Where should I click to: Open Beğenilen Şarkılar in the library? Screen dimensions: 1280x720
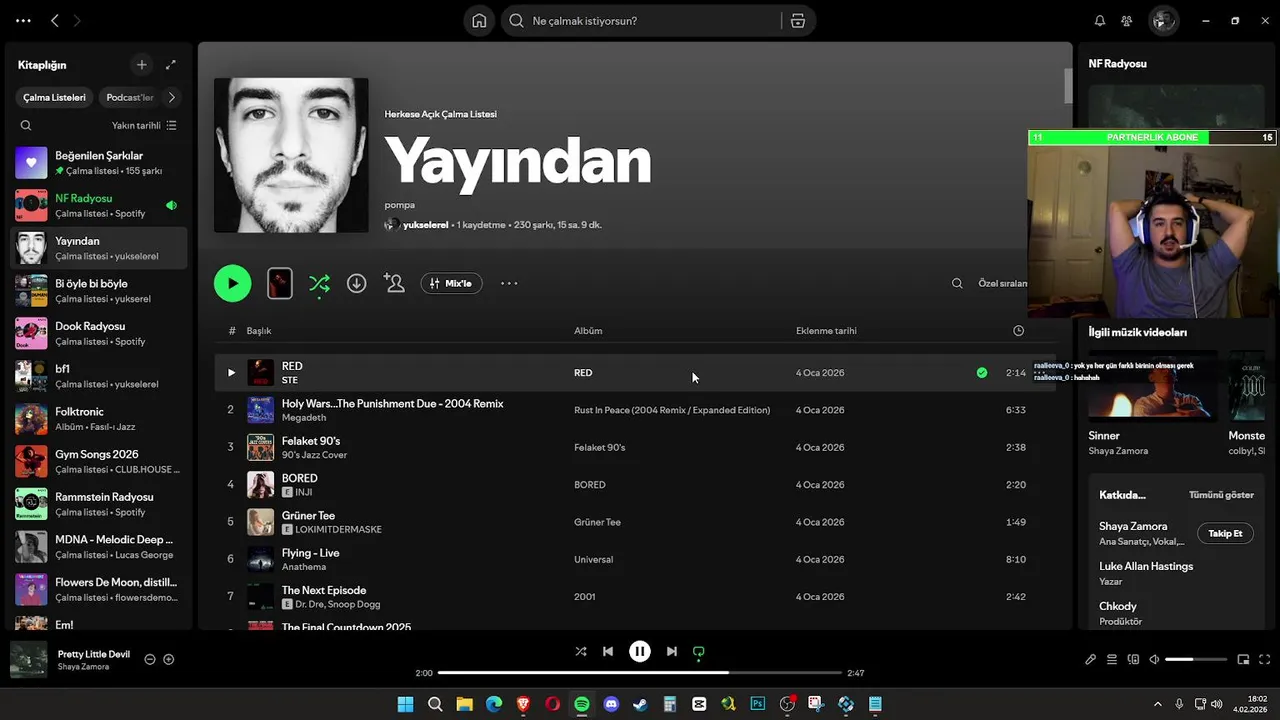click(x=97, y=163)
